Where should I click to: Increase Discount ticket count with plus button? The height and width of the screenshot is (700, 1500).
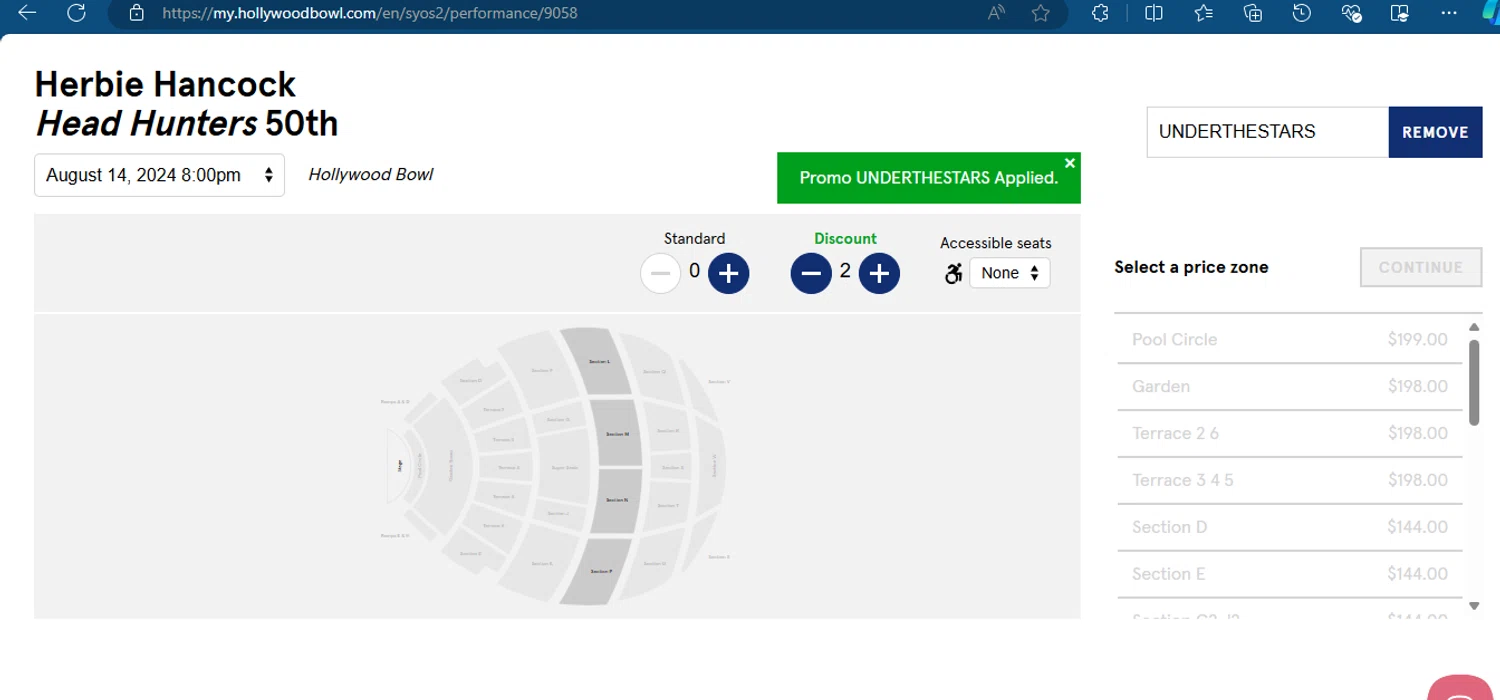pos(879,273)
